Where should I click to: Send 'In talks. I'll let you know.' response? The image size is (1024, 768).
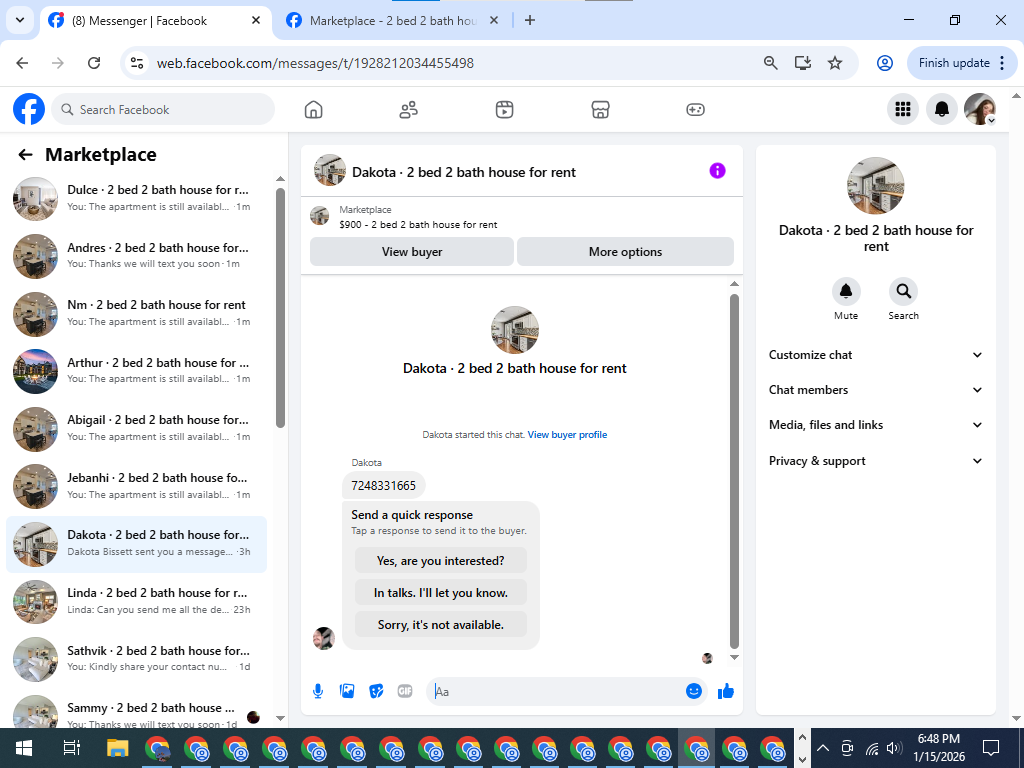pos(441,593)
